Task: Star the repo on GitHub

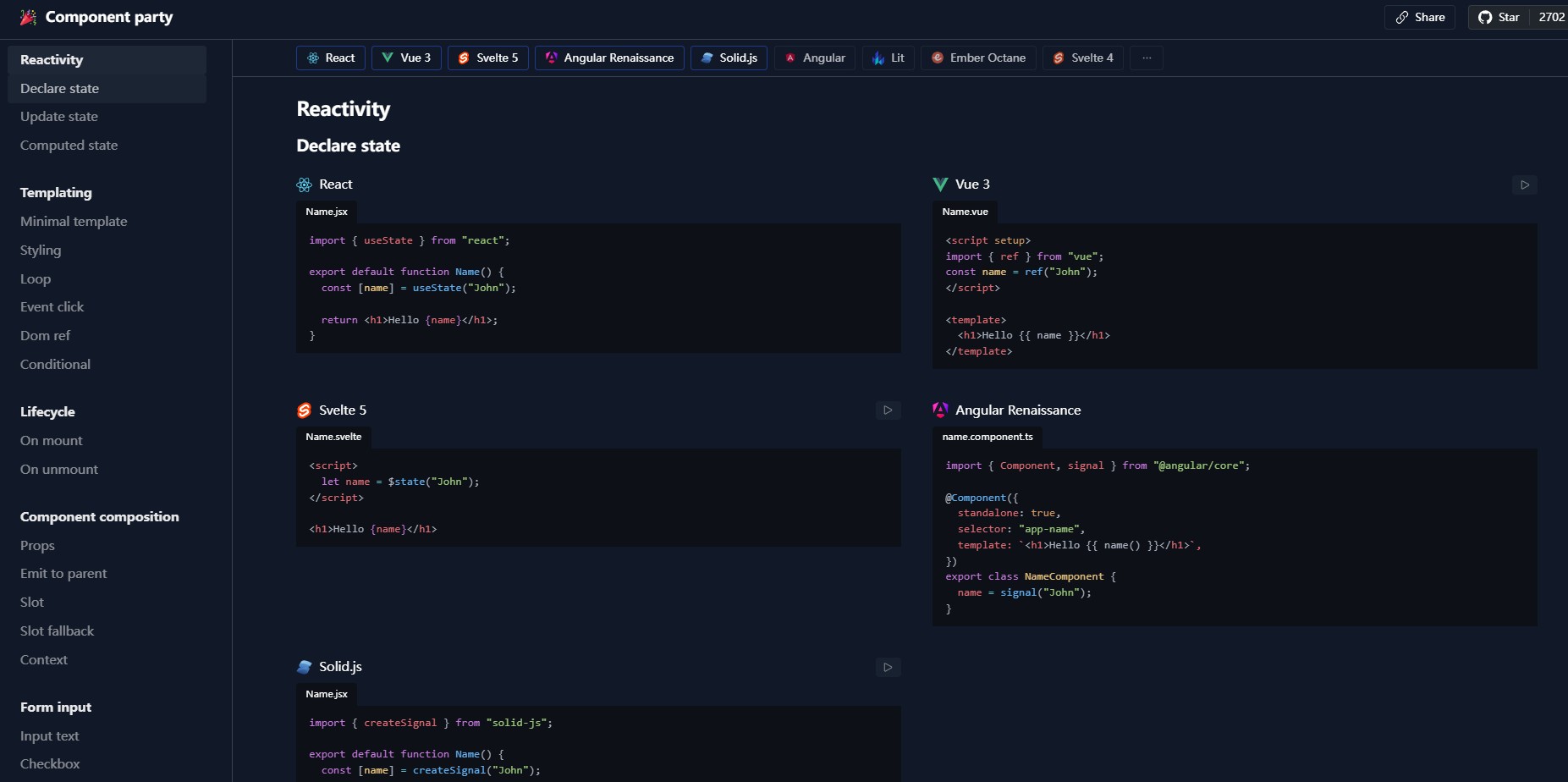Action: click(x=1499, y=17)
